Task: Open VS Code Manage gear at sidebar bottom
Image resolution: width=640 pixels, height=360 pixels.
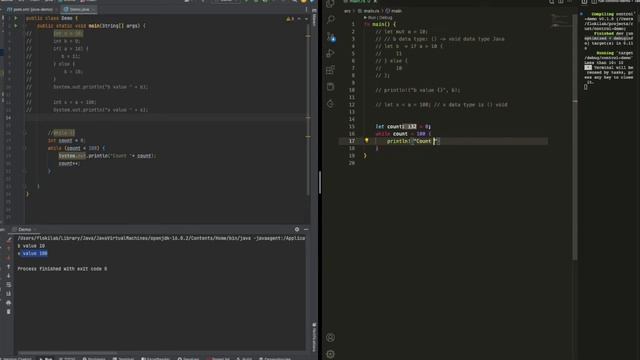Action: pyautogui.click(x=331, y=354)
